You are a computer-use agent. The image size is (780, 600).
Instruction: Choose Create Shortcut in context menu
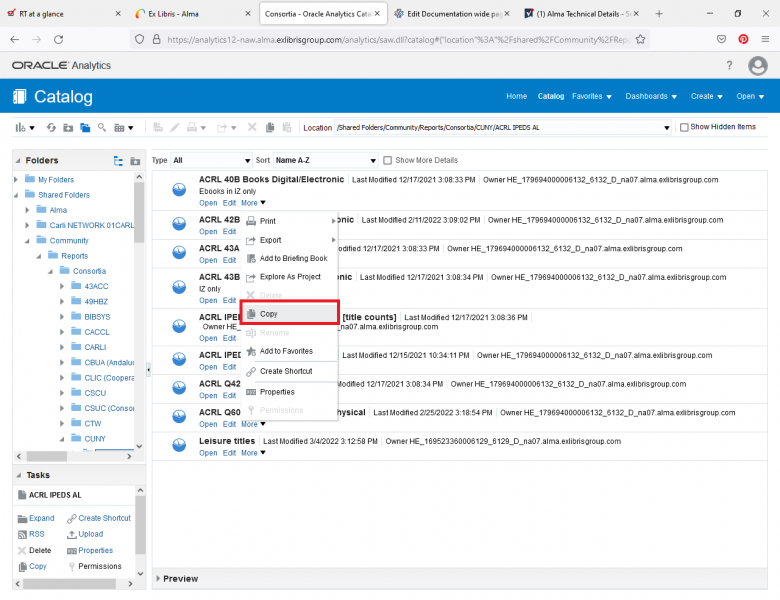(290, 371)
